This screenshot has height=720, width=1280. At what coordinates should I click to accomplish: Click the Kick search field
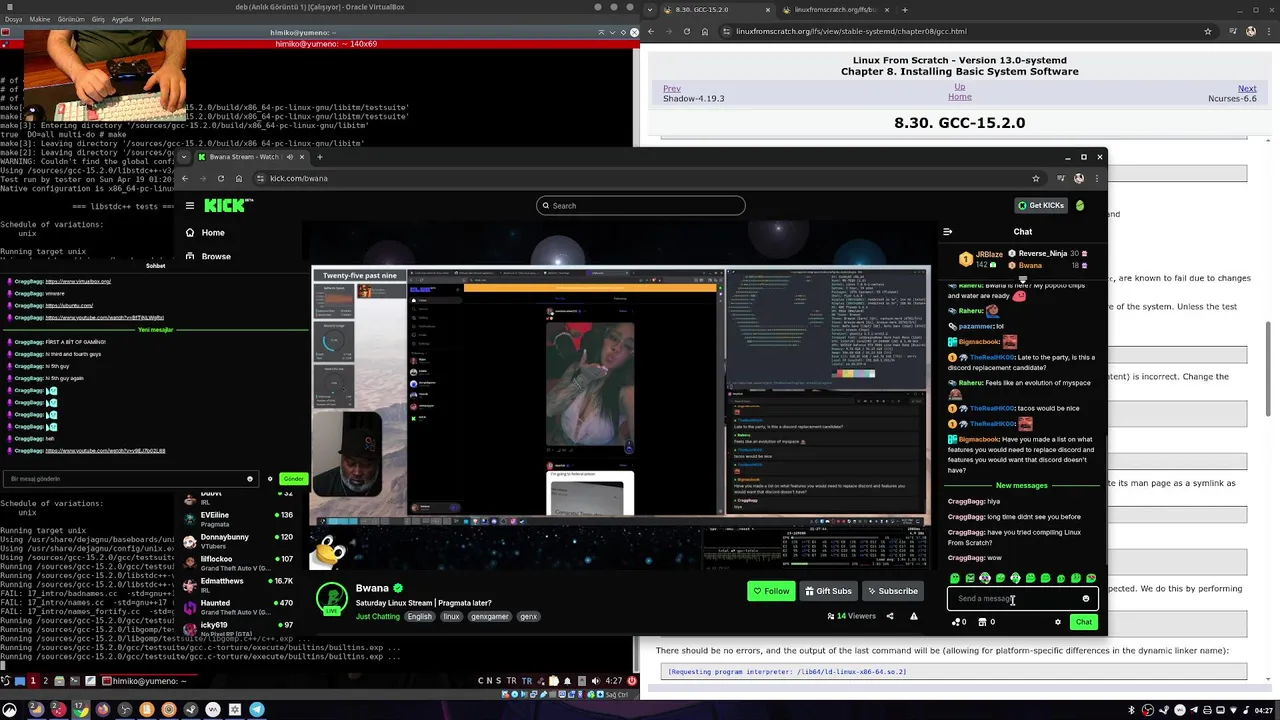[x=640, y=206]
